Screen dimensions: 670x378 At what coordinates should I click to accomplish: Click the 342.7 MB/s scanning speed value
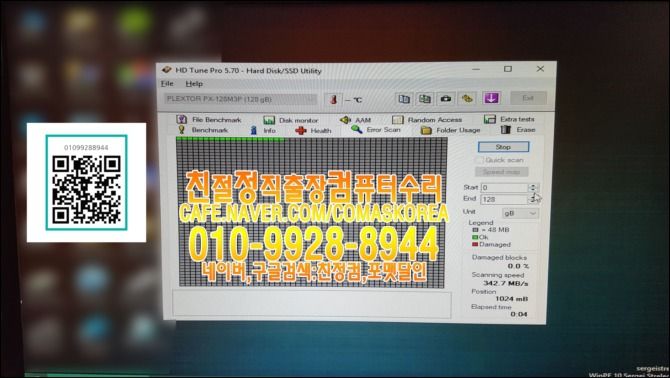tap(506, 283)
